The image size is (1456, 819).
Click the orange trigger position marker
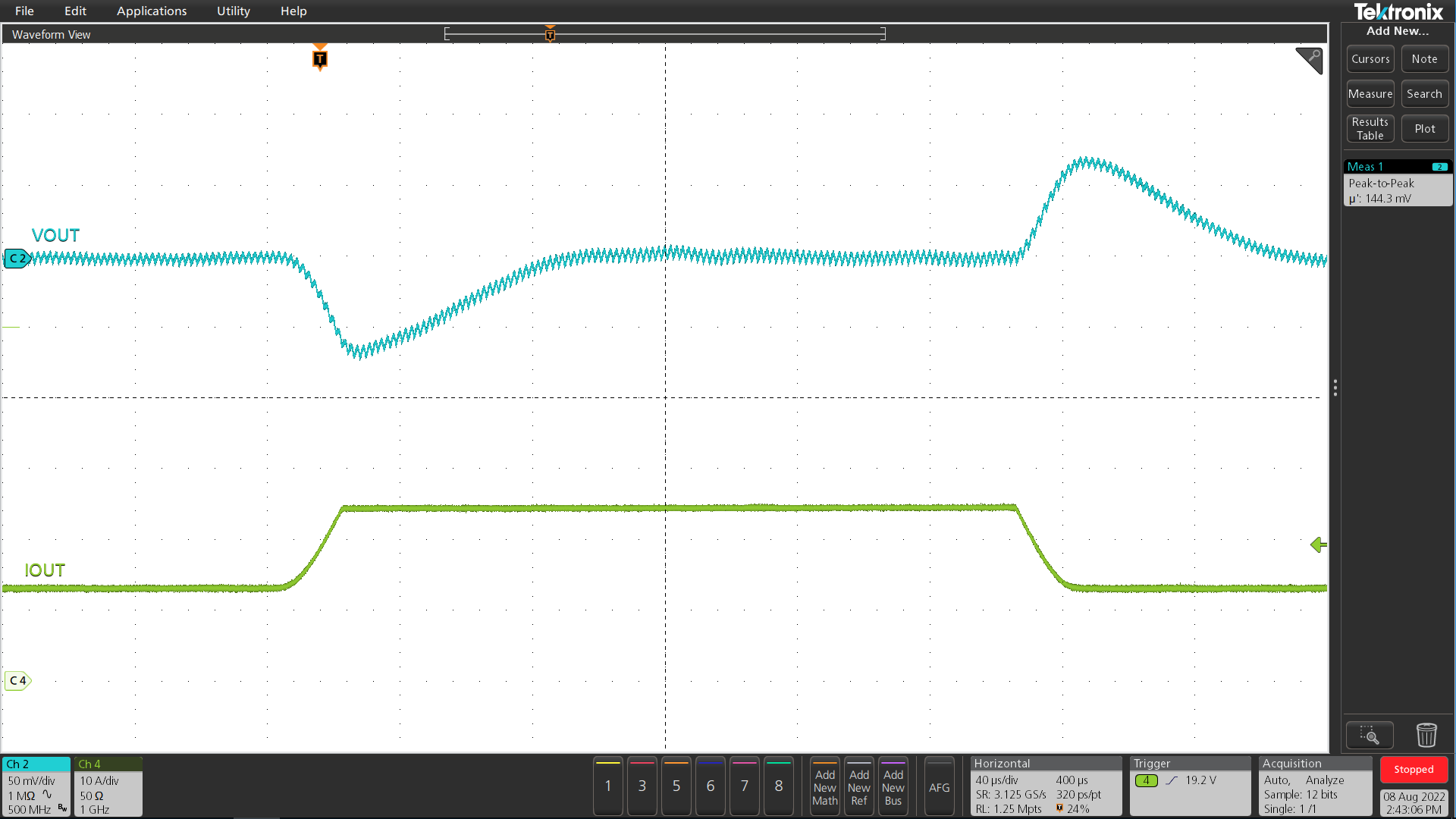coord(319,58)
